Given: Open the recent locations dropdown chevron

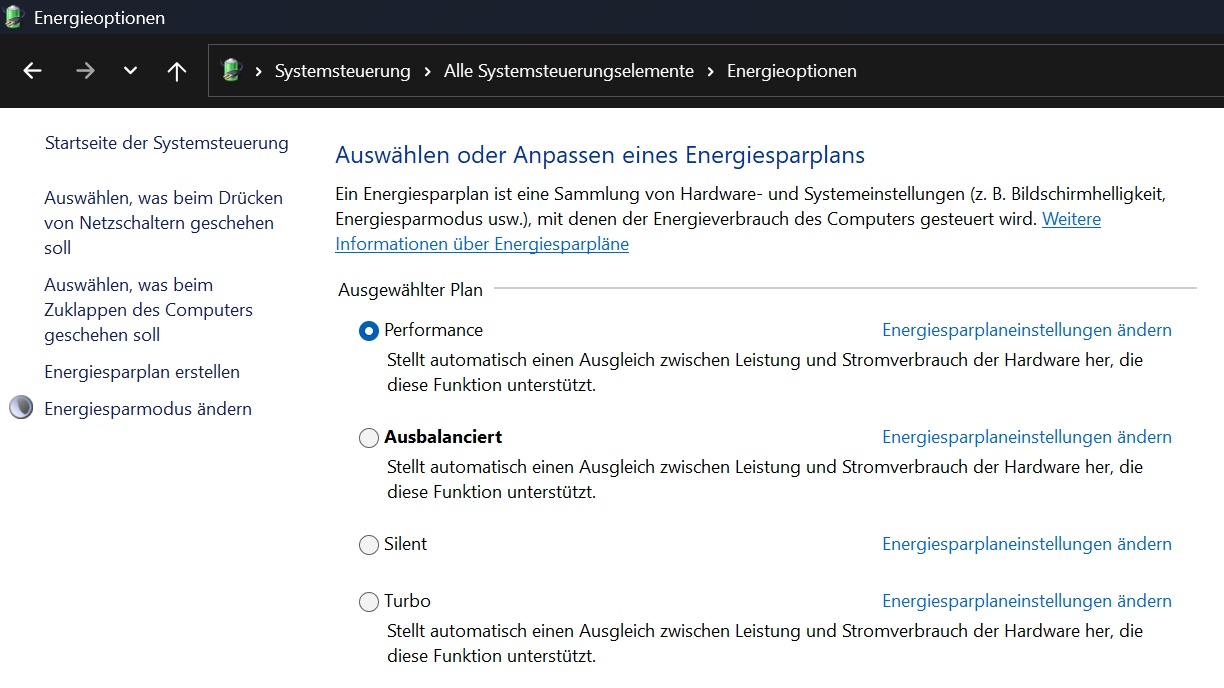Looking at the screenshot, I should (x=130, y=71).
